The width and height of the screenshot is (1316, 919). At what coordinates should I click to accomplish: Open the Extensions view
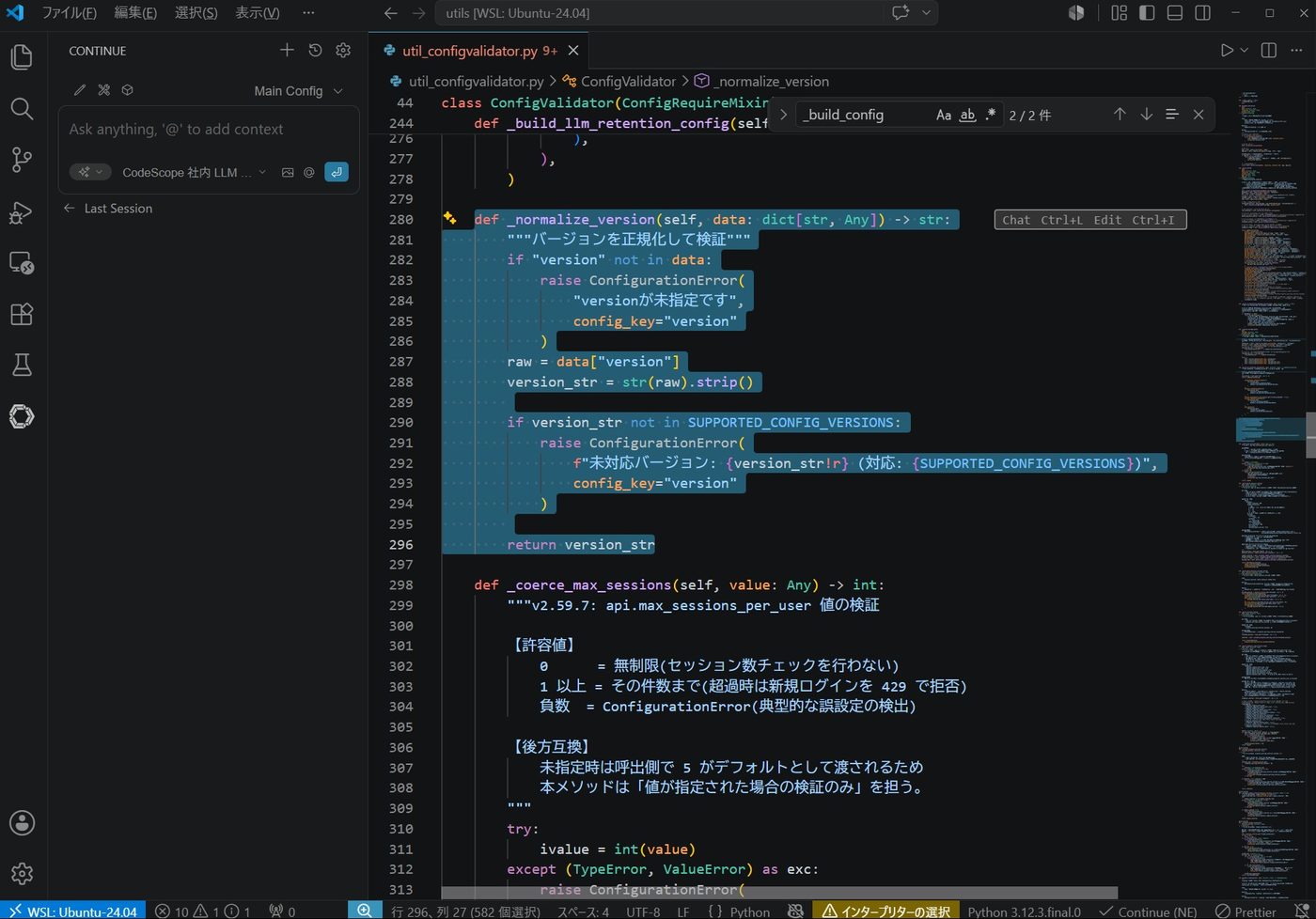point(22,314)
